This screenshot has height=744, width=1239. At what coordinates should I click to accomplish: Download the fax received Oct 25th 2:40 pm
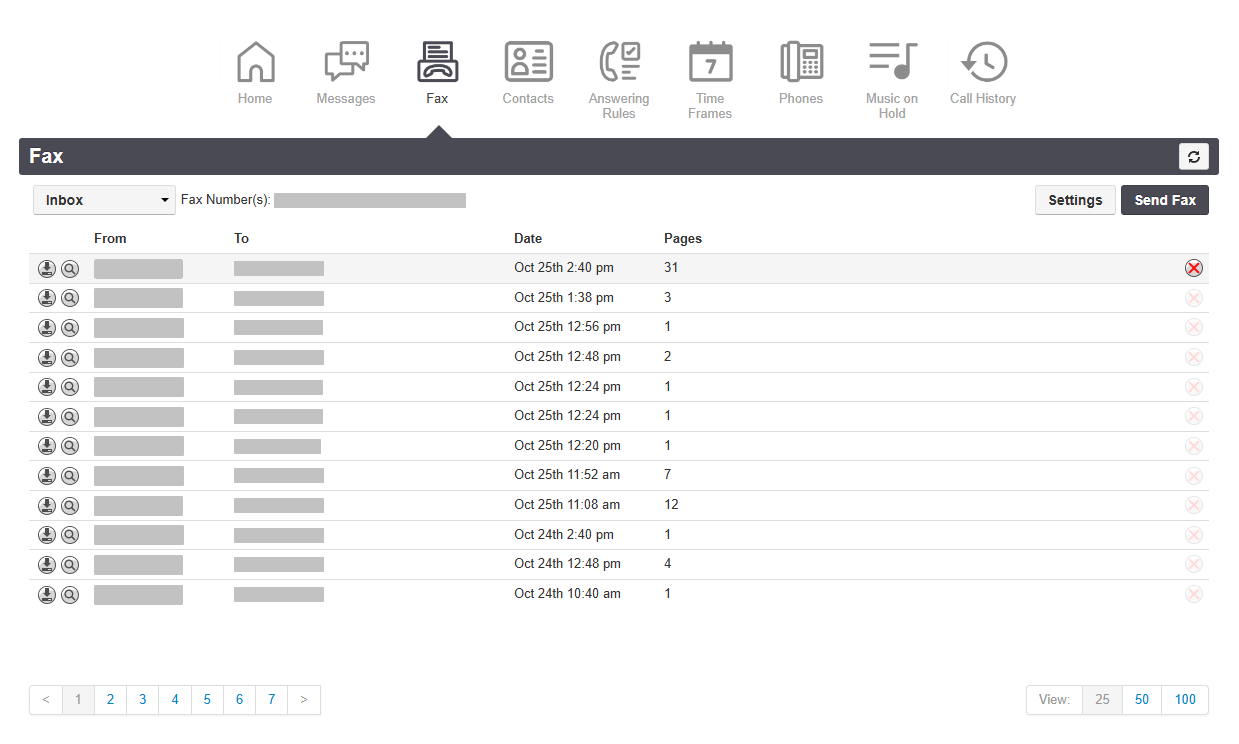pyautogui.click(x=47, y=268)
